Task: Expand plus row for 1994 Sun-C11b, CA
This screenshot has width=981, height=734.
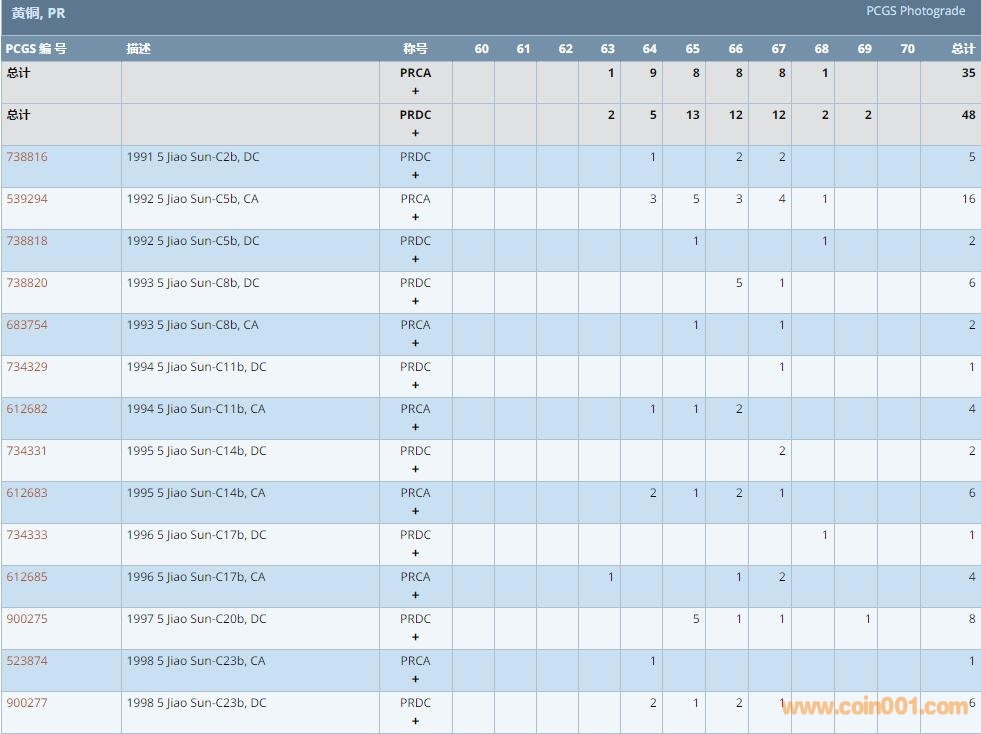Action: 415,427
